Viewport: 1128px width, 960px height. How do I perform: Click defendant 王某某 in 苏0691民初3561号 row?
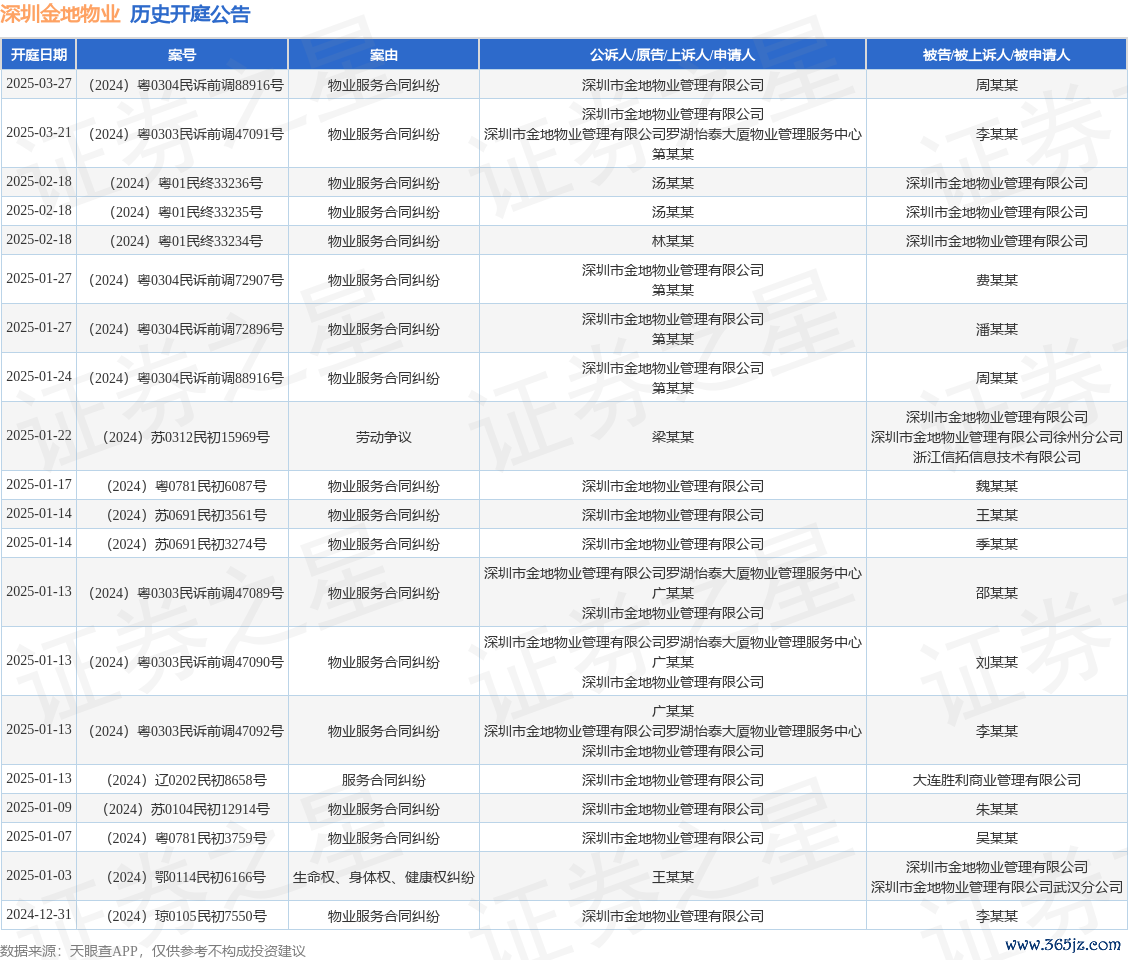pyautogui.click(x=996, y=515)
